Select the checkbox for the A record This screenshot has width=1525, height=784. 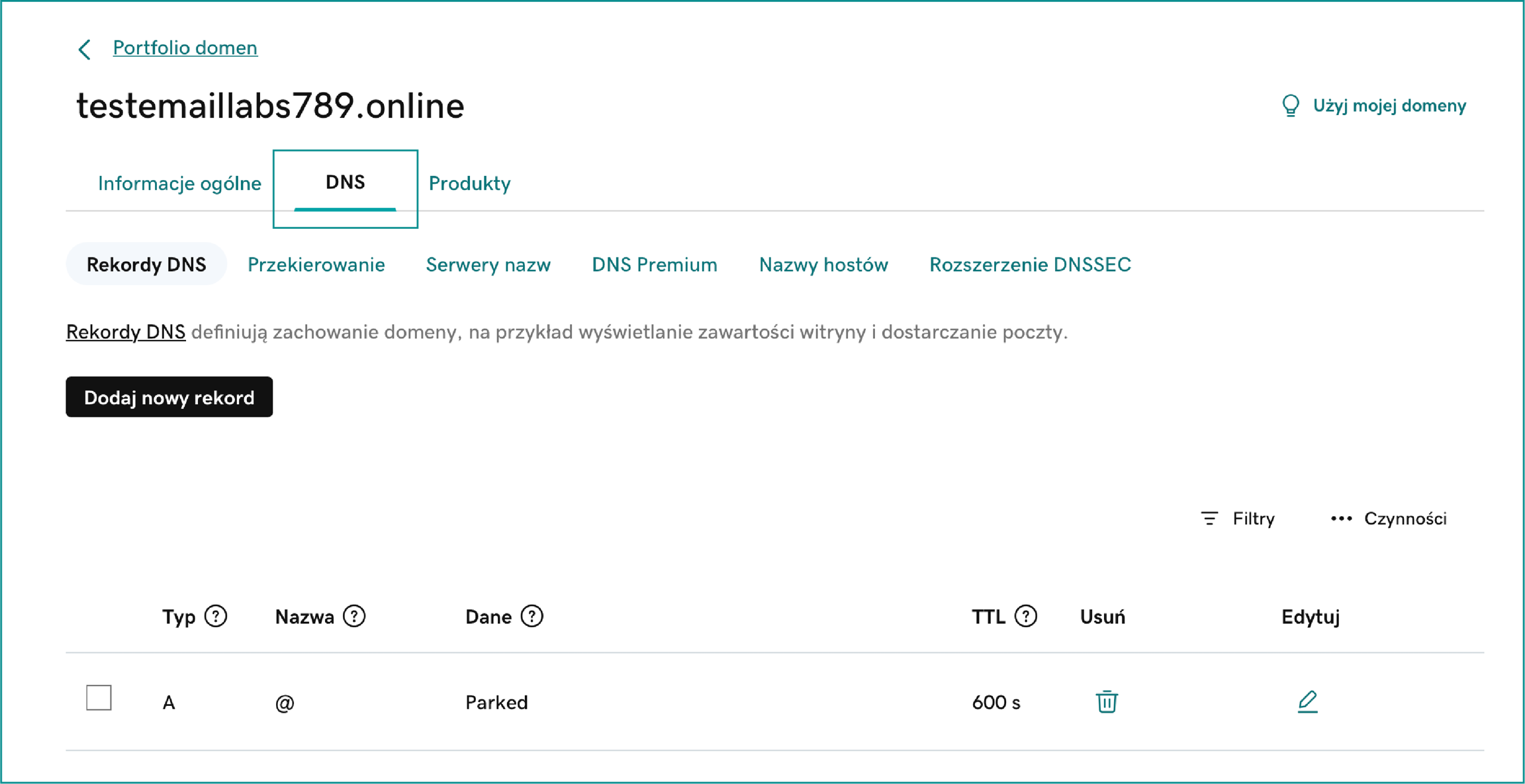pos(99,698)
